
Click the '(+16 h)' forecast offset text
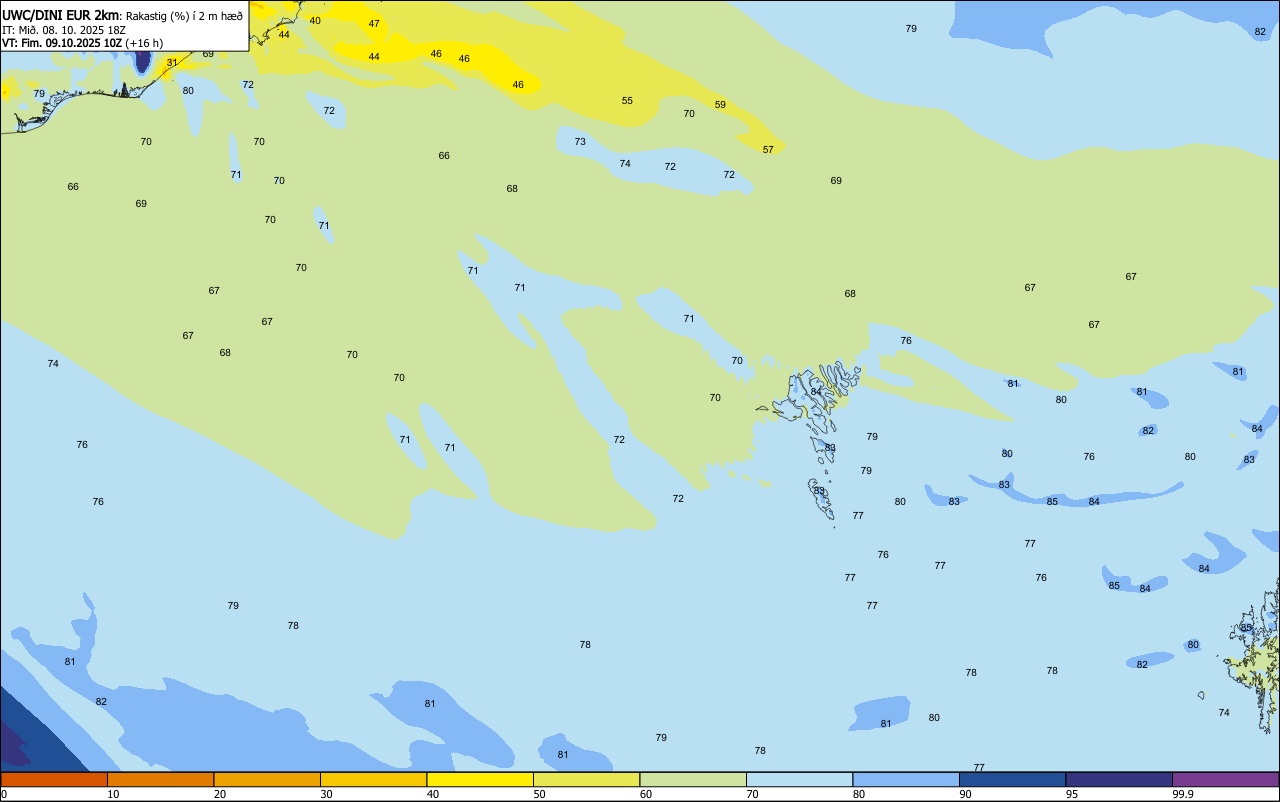point(144,43)
